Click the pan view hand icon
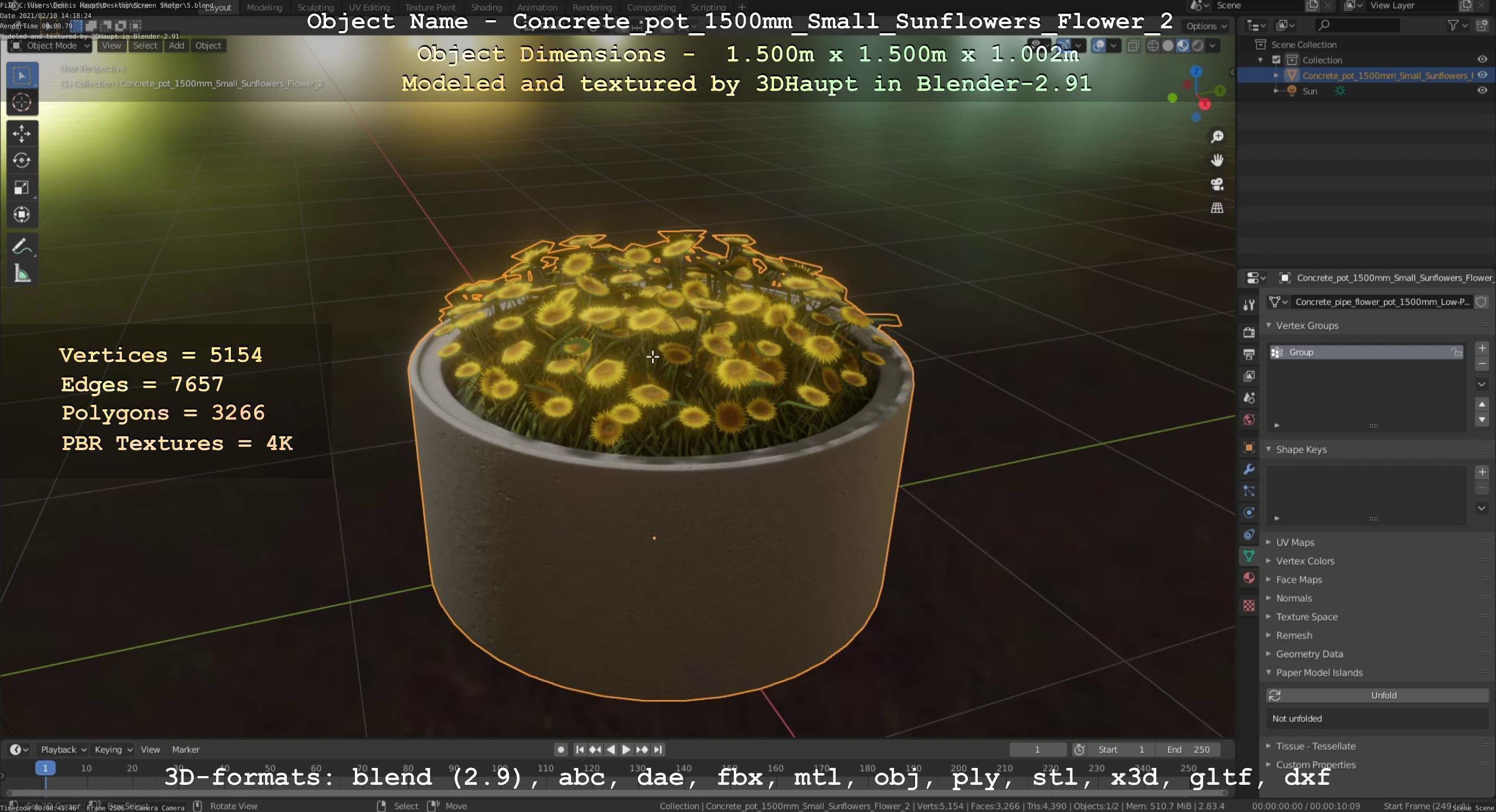1496x812 pixels. 1217,160
